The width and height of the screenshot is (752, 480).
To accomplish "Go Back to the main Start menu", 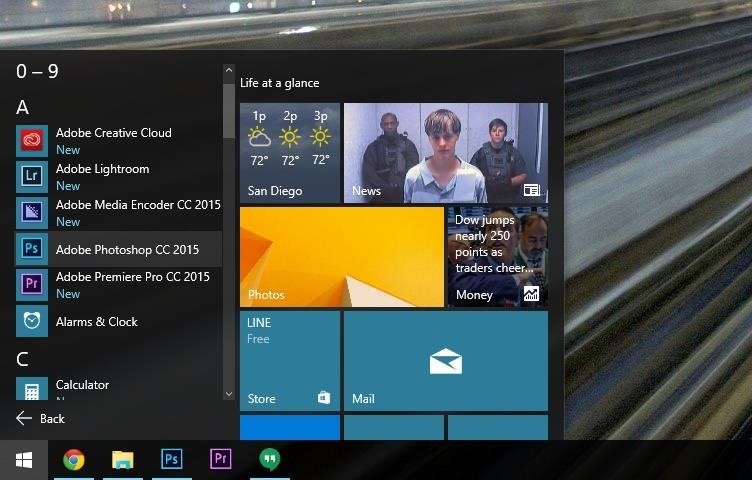I will [x=40, y=419].
